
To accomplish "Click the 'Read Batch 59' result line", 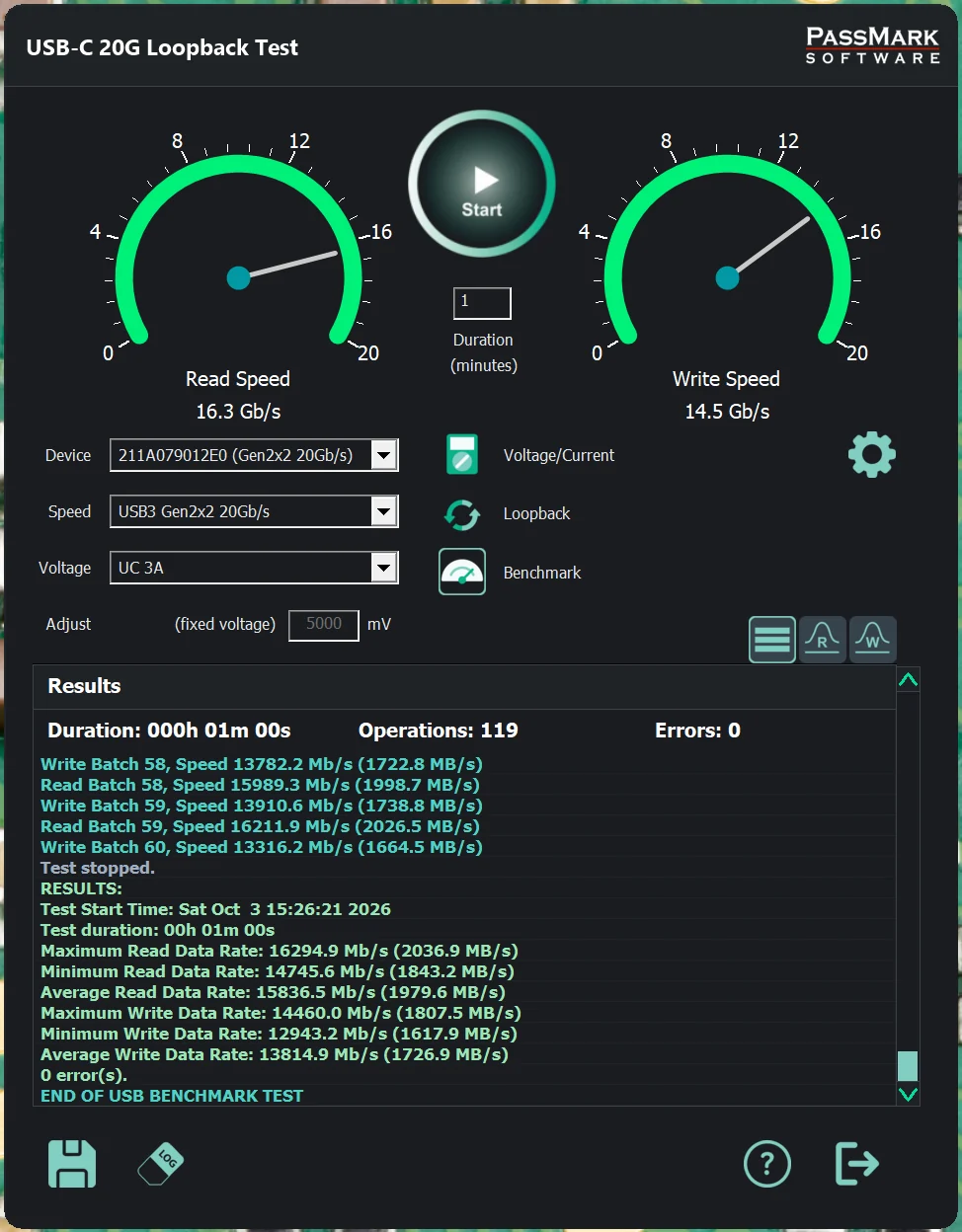I will (x=260, y=826).
